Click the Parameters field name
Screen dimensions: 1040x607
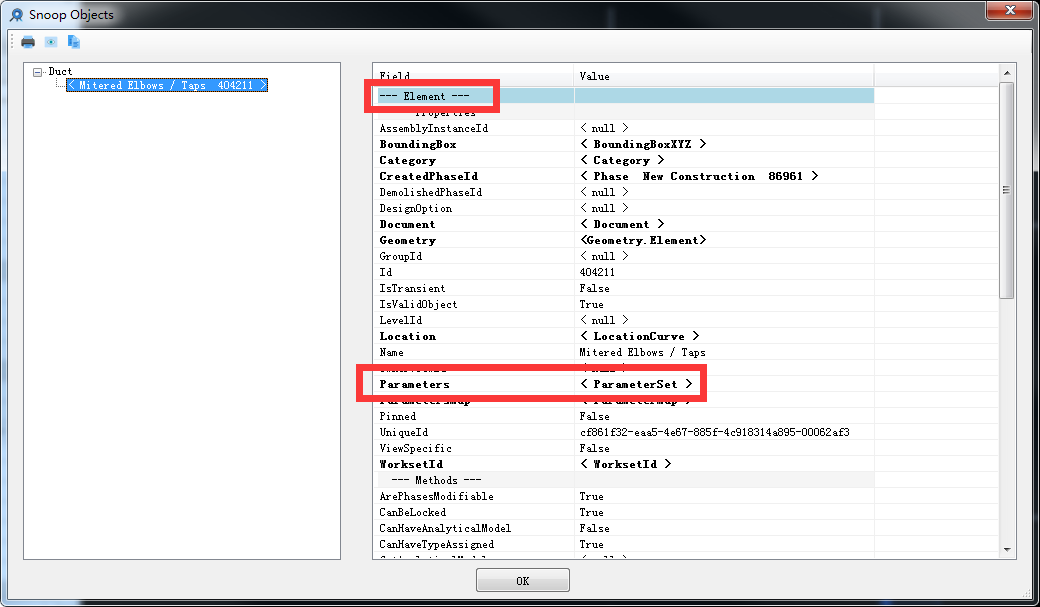415,384
